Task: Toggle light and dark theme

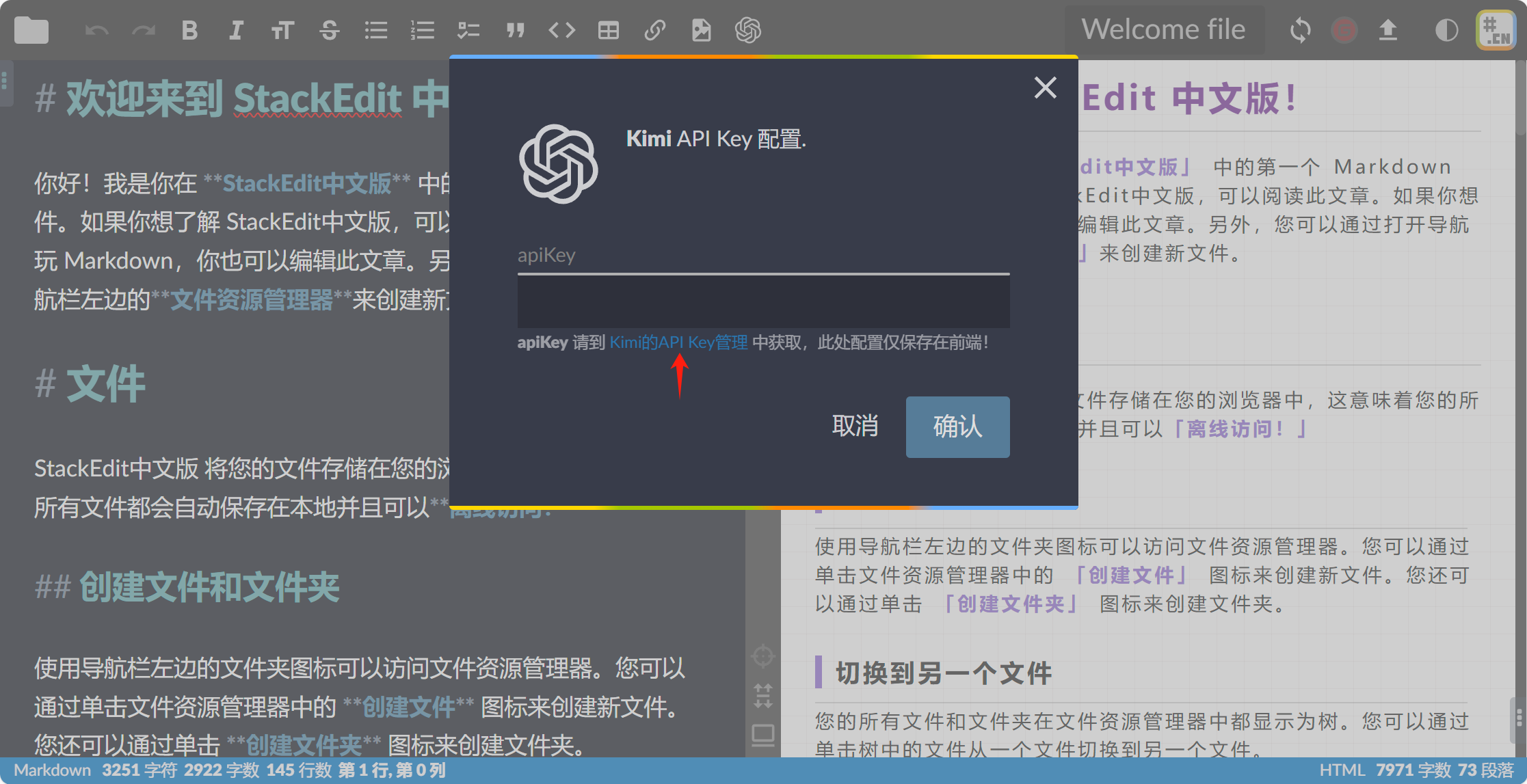Action: pyautogui.click(x=1446, y=30)
